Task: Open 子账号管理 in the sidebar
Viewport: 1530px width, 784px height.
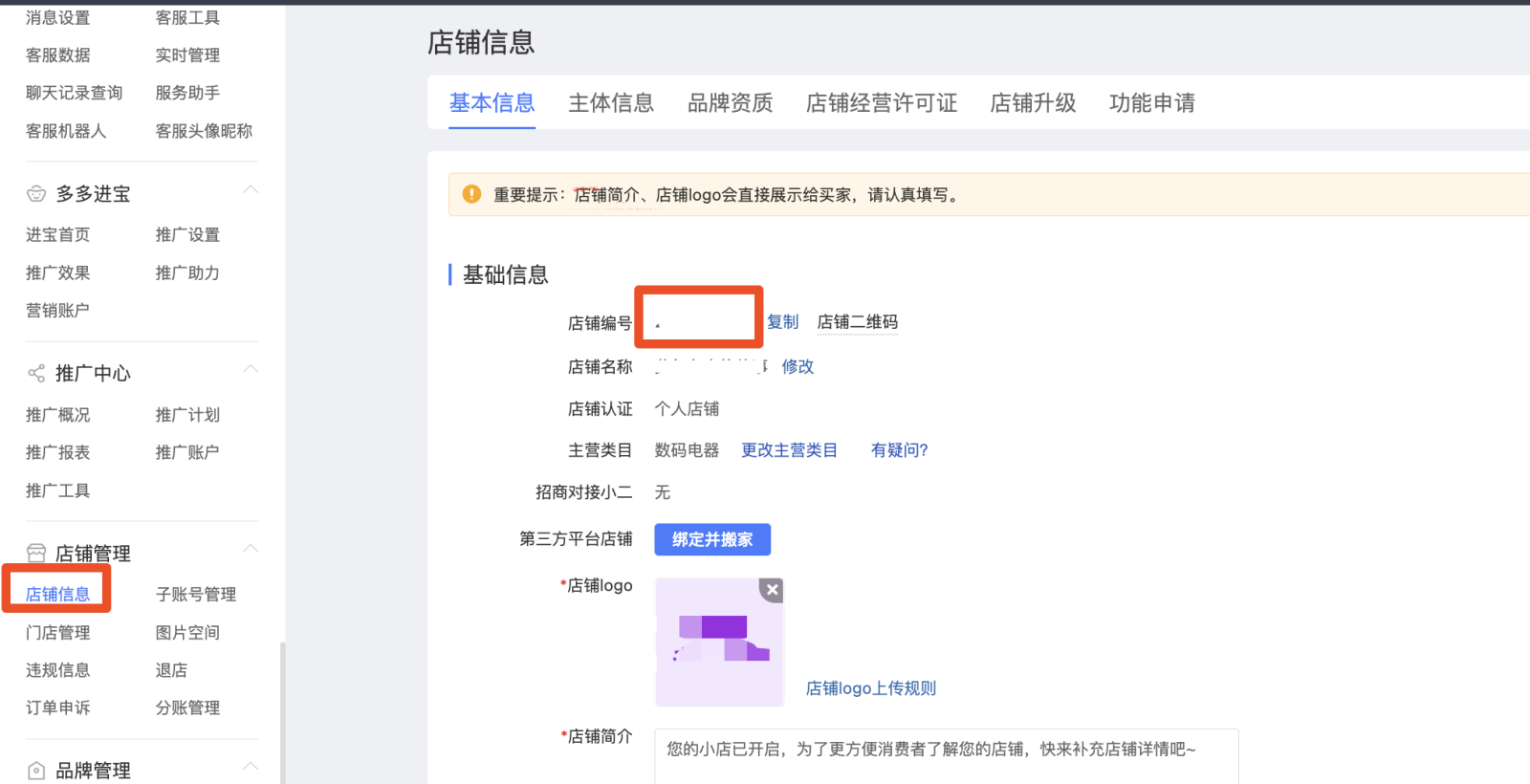Action: point(196,595)
